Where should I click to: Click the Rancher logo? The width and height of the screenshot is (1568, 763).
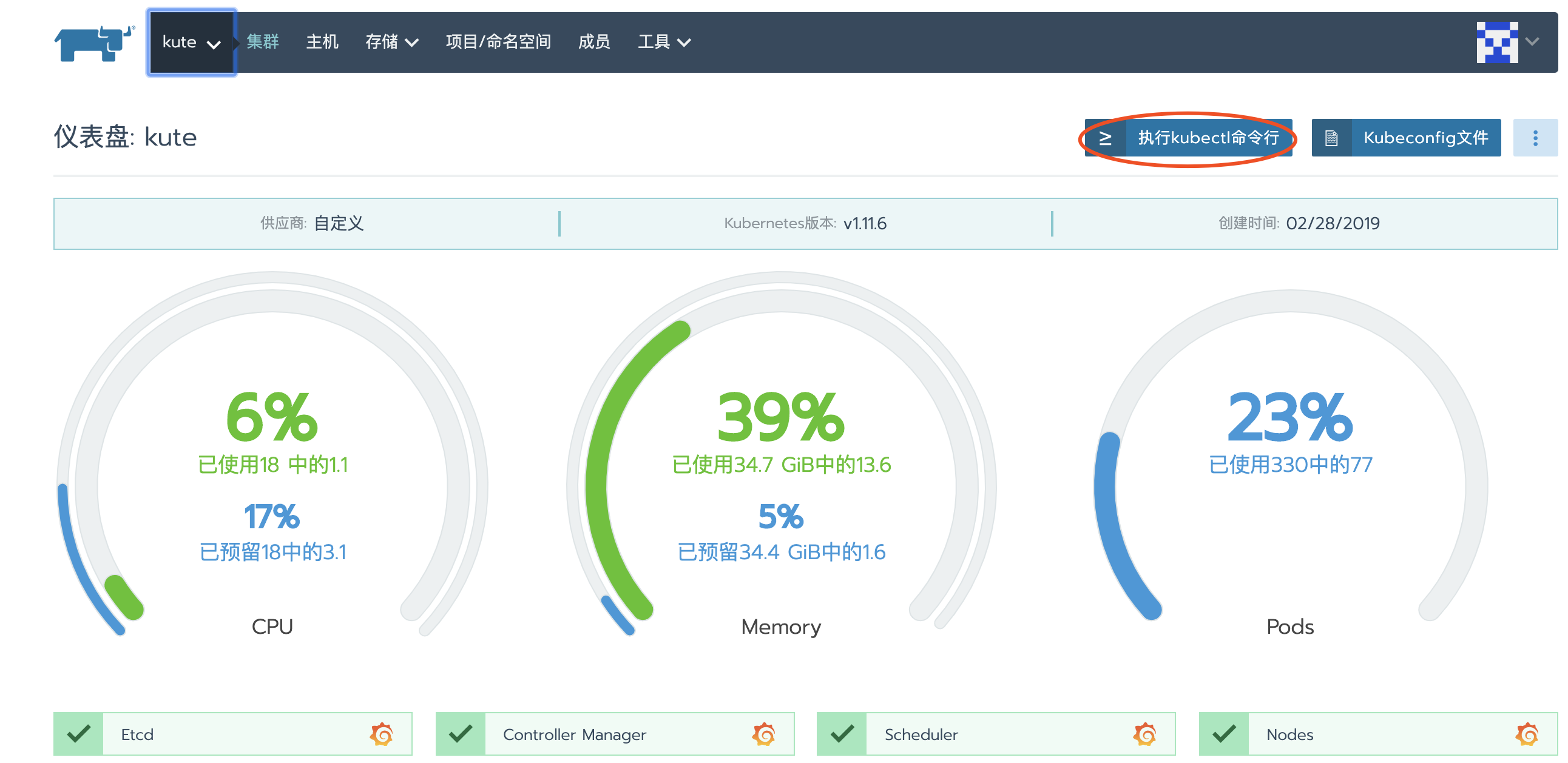pyautogui.click(x=92, y=42)
